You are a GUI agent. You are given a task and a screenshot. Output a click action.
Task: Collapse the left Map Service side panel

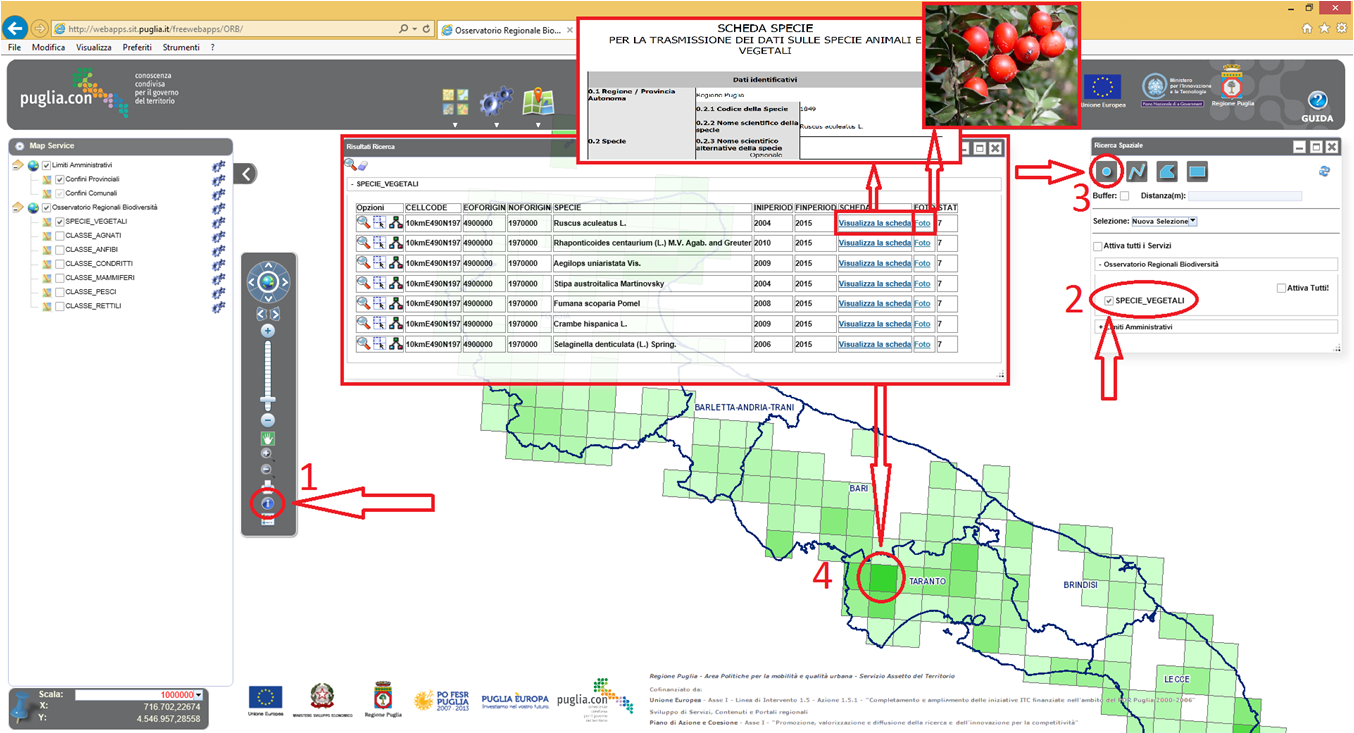click(x=245, y=174)
